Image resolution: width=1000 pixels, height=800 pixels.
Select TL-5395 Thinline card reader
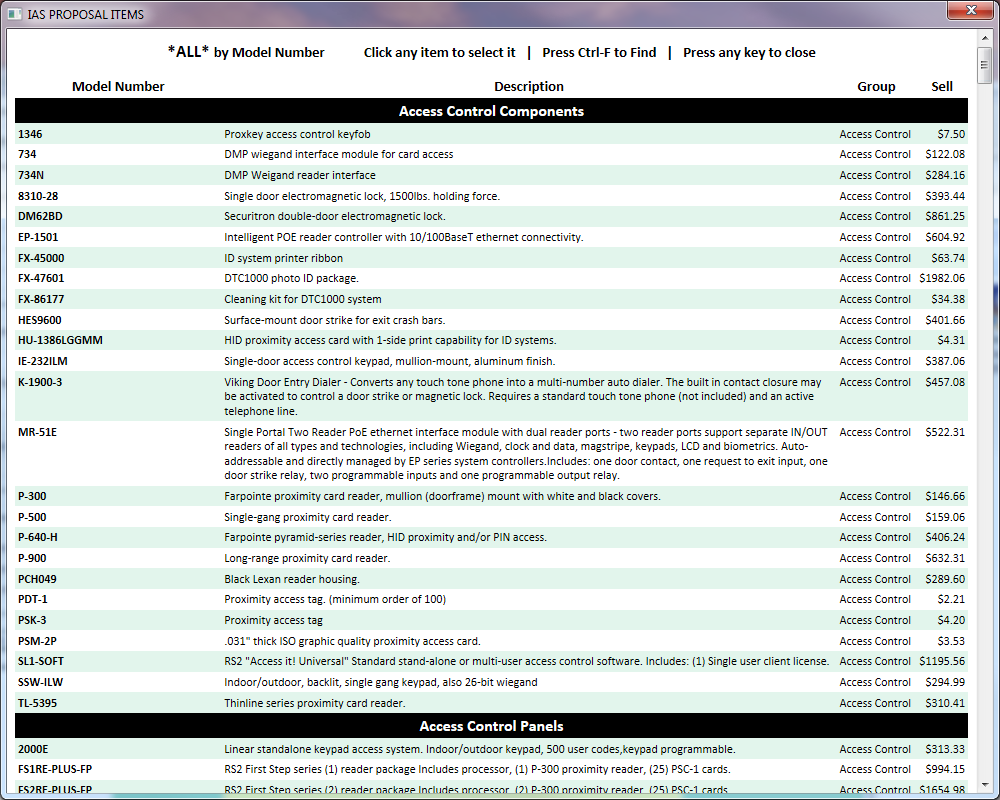pyautogui.click(x=491, y=703)
